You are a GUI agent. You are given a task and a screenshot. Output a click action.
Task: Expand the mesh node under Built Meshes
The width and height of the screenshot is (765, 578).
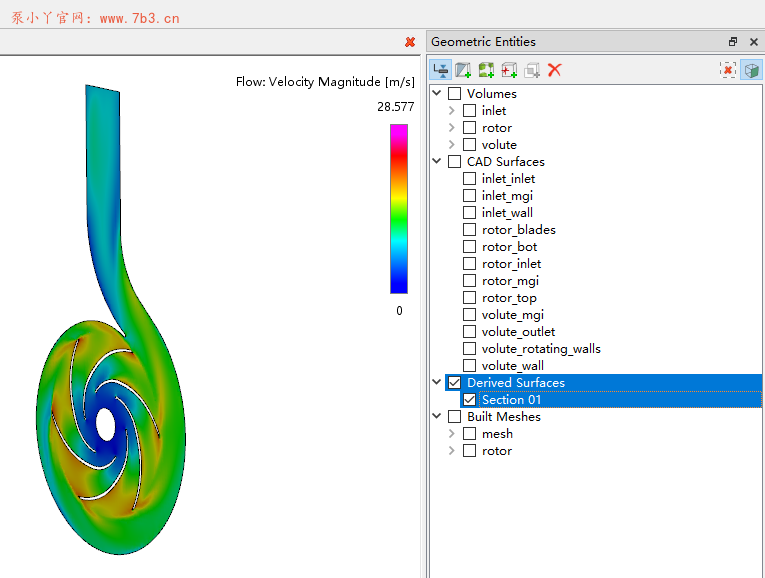click(452, 434)
